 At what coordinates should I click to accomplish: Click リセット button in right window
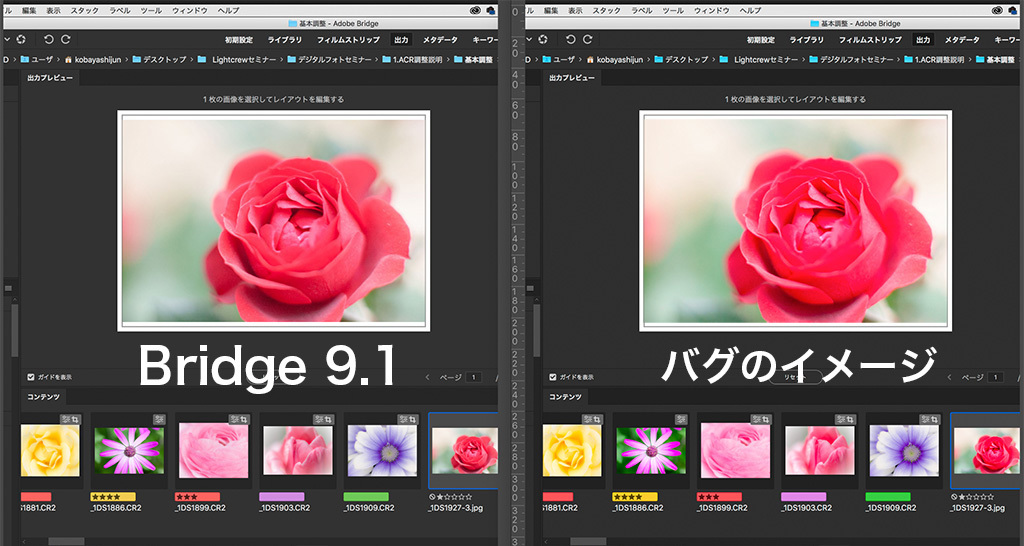(795, 377)
